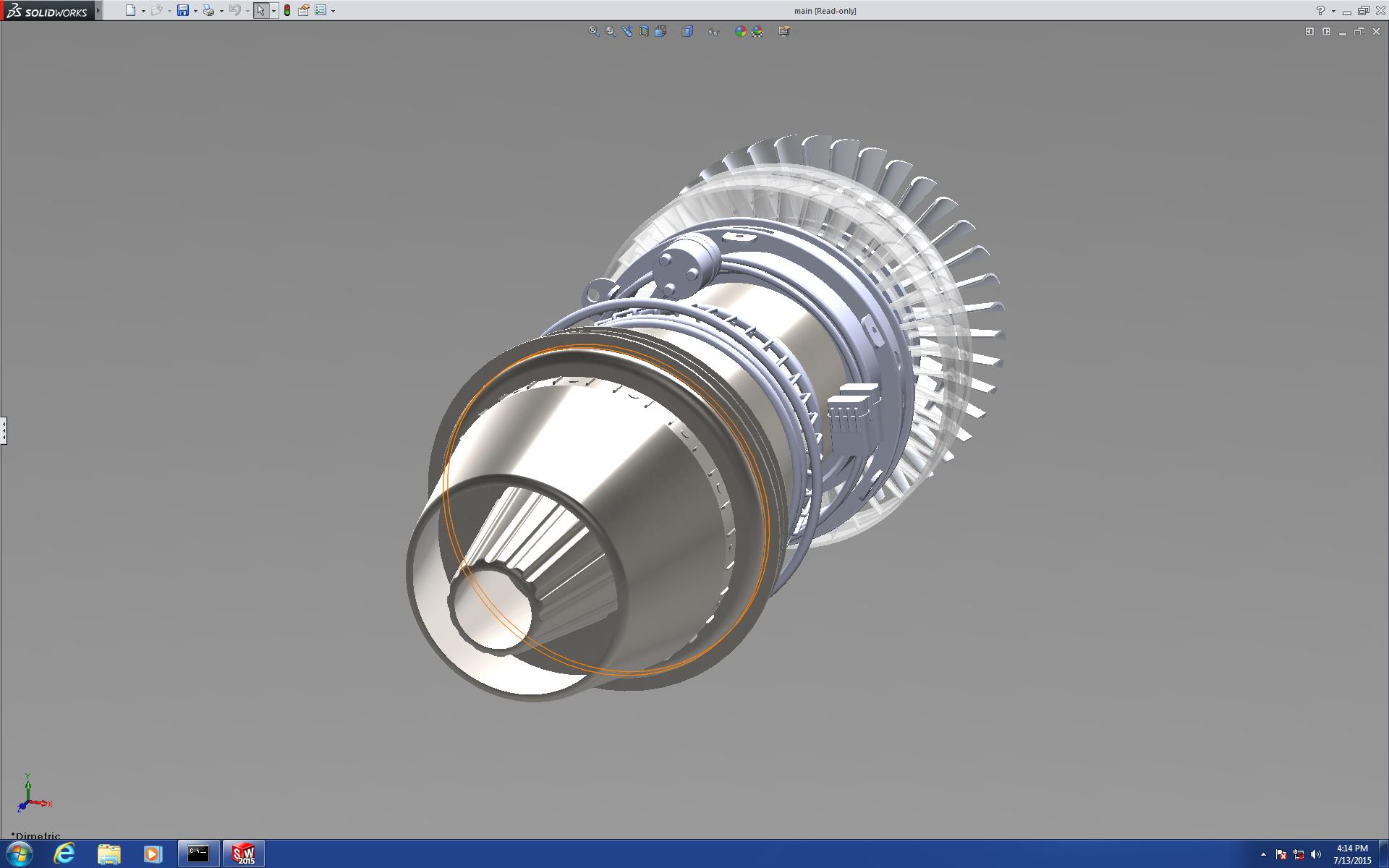Open the Help question mark menu

pos(1320,10)
